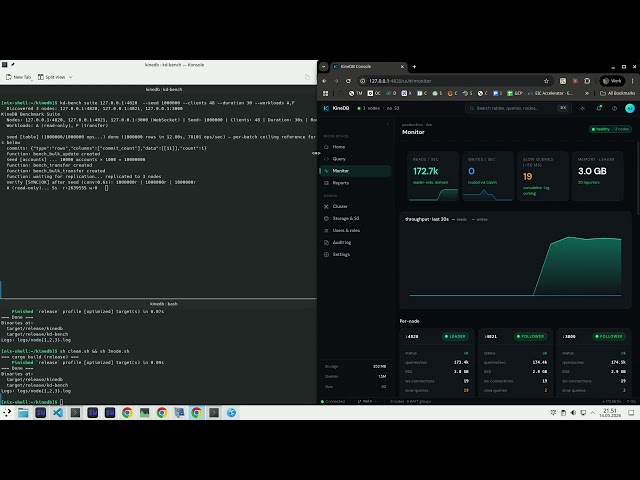
Task: Click Split View in Konsole
Action: coord(52,77)
